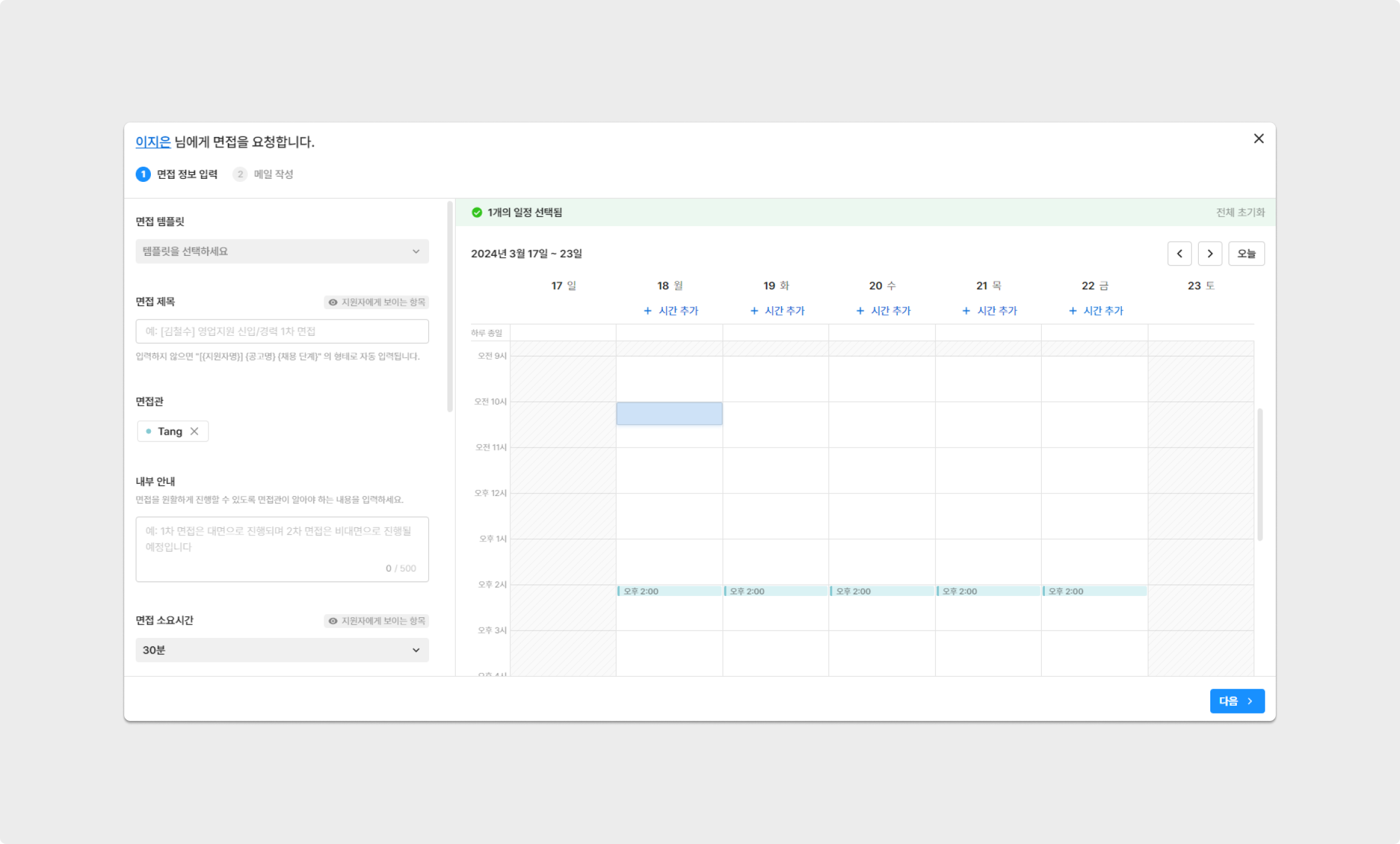Screen dimensions: 1400x844
Task: Add time on Wednesday 20
Action: [x=883, y=310]
